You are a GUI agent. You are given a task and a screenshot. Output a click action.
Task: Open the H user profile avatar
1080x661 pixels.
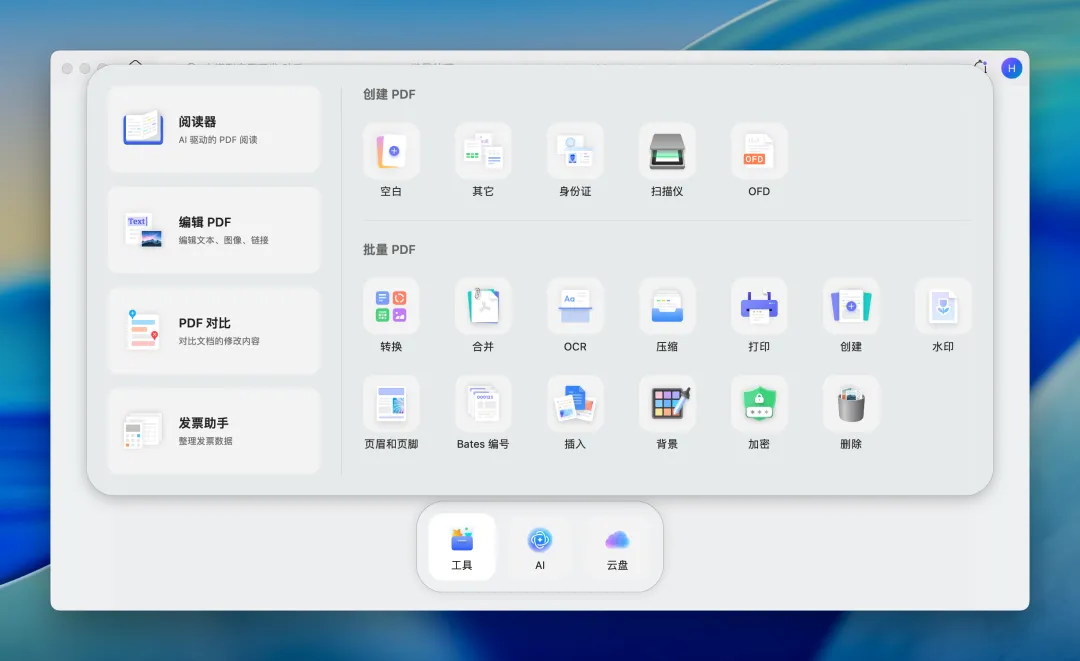[1011, 68]
